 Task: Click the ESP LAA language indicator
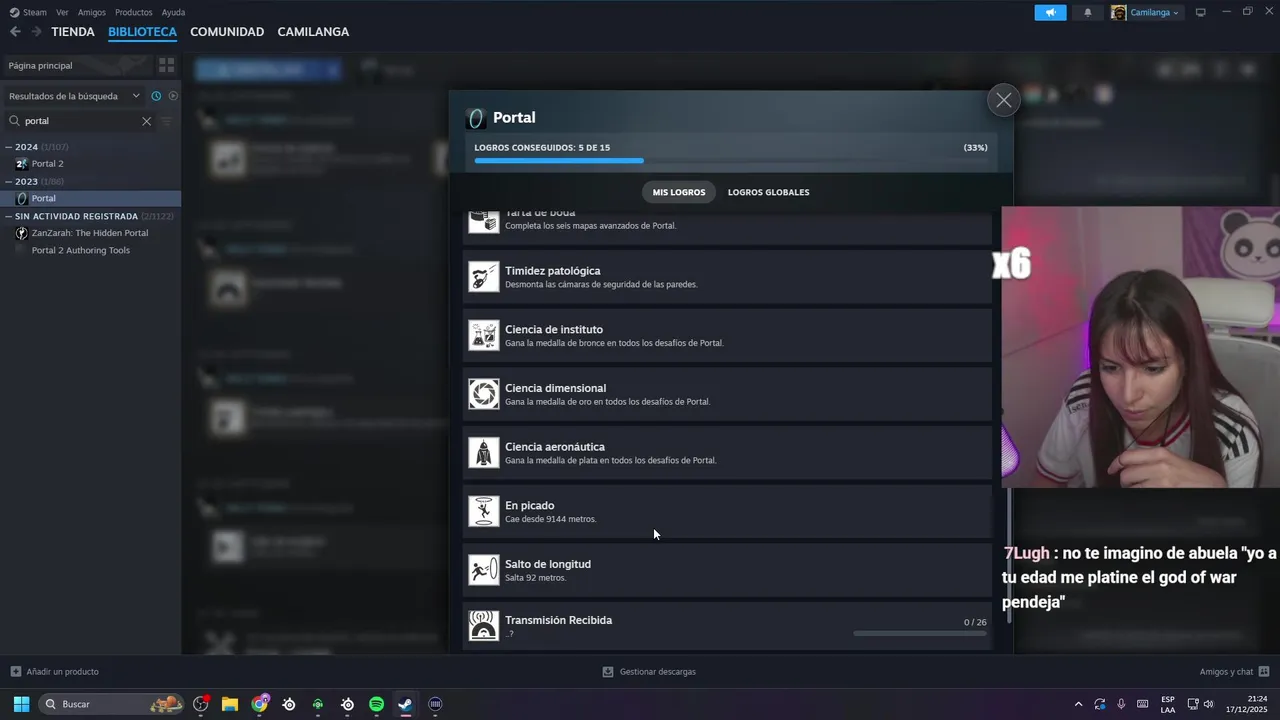[1168, 704]
